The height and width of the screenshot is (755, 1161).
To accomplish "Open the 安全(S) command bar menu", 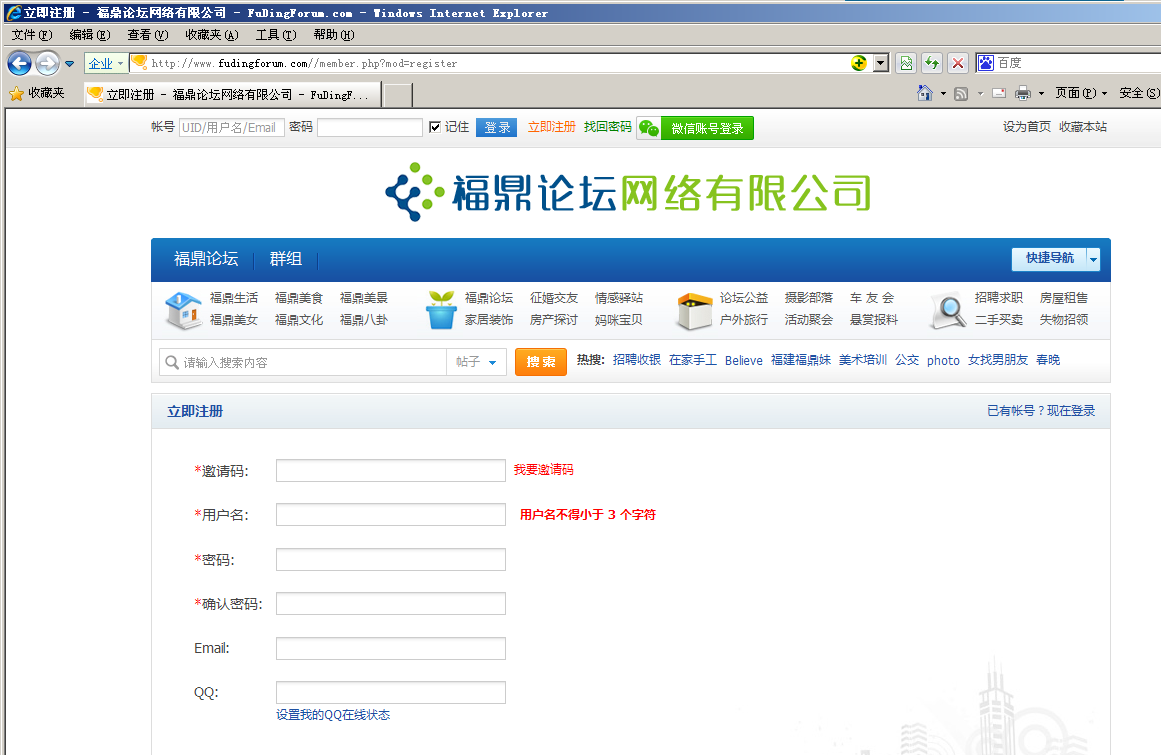I will 1139,93.
